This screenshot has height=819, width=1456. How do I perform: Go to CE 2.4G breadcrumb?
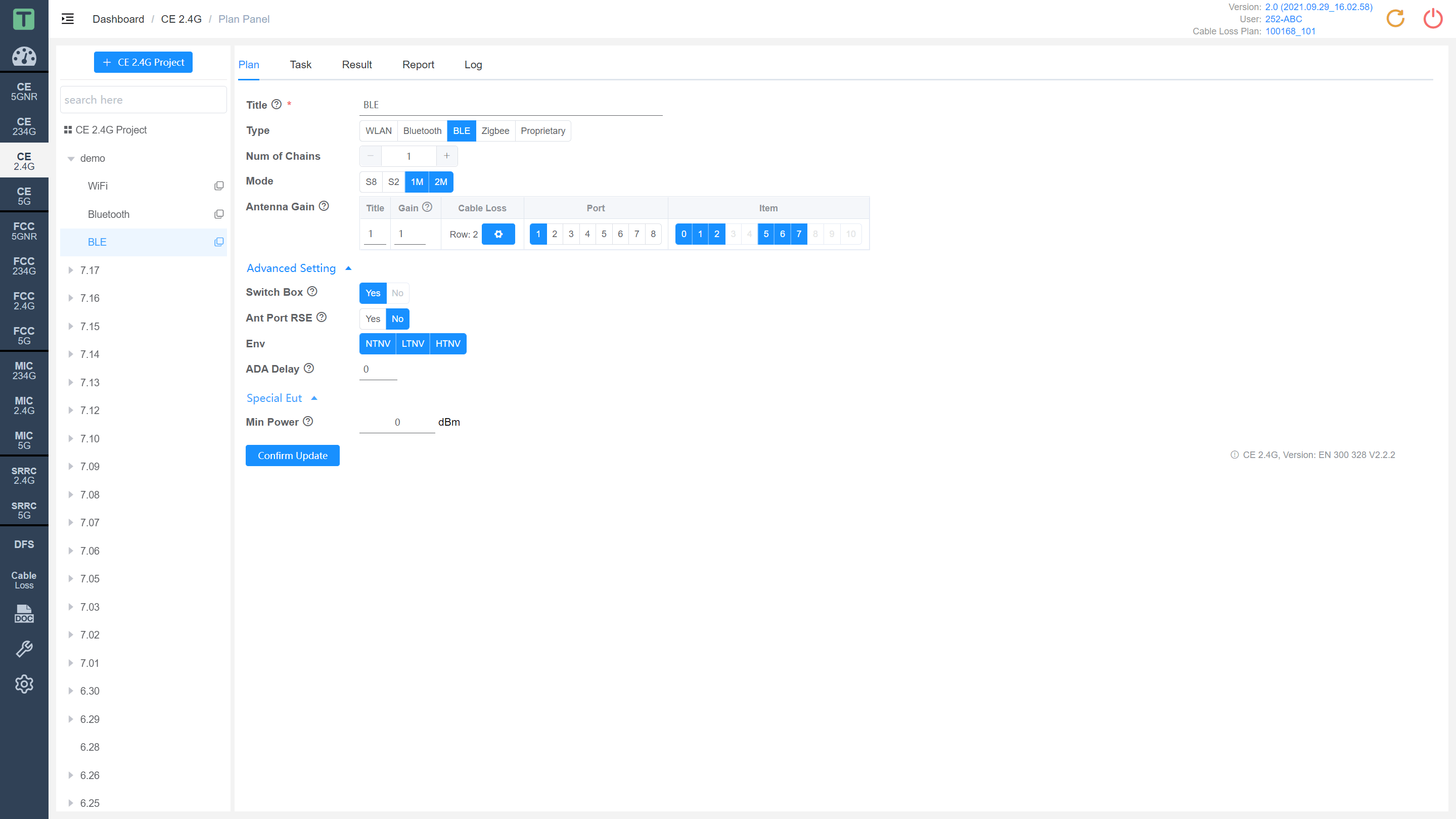coord(181,19)
